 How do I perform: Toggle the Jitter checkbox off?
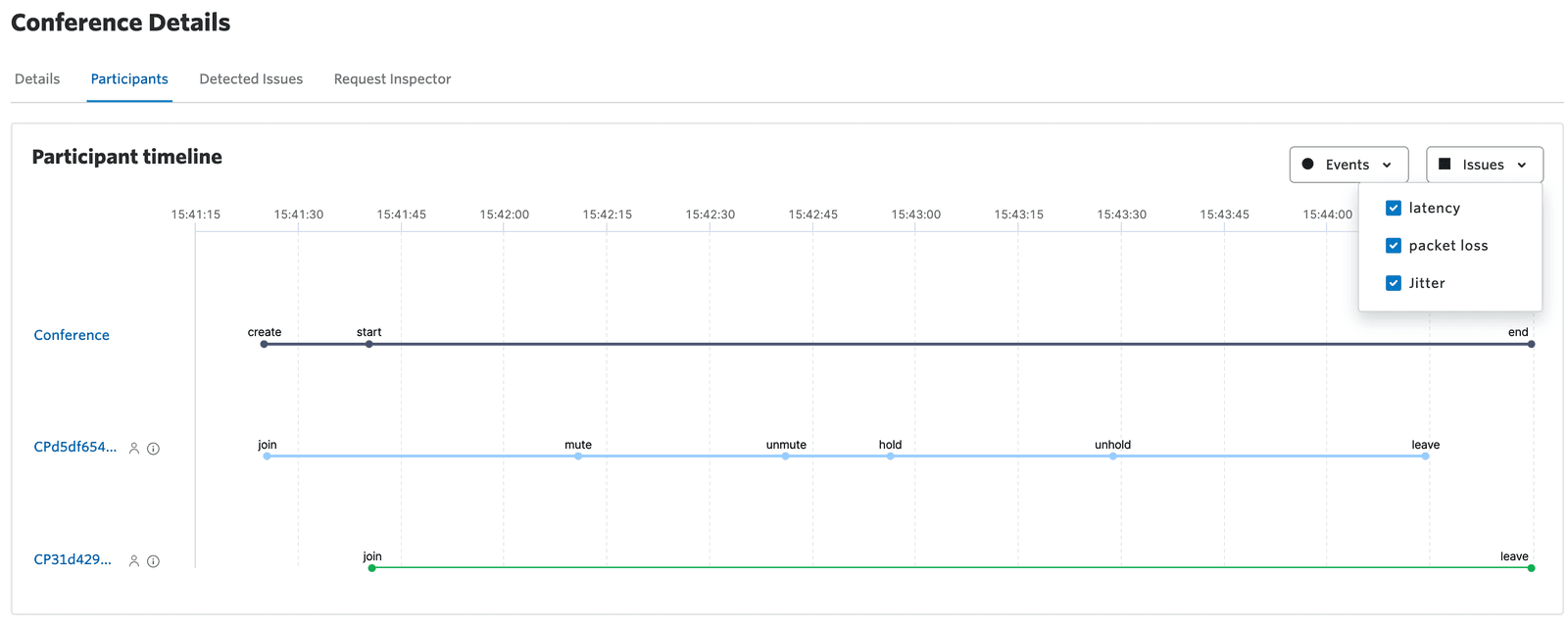tap(1393, 283)
